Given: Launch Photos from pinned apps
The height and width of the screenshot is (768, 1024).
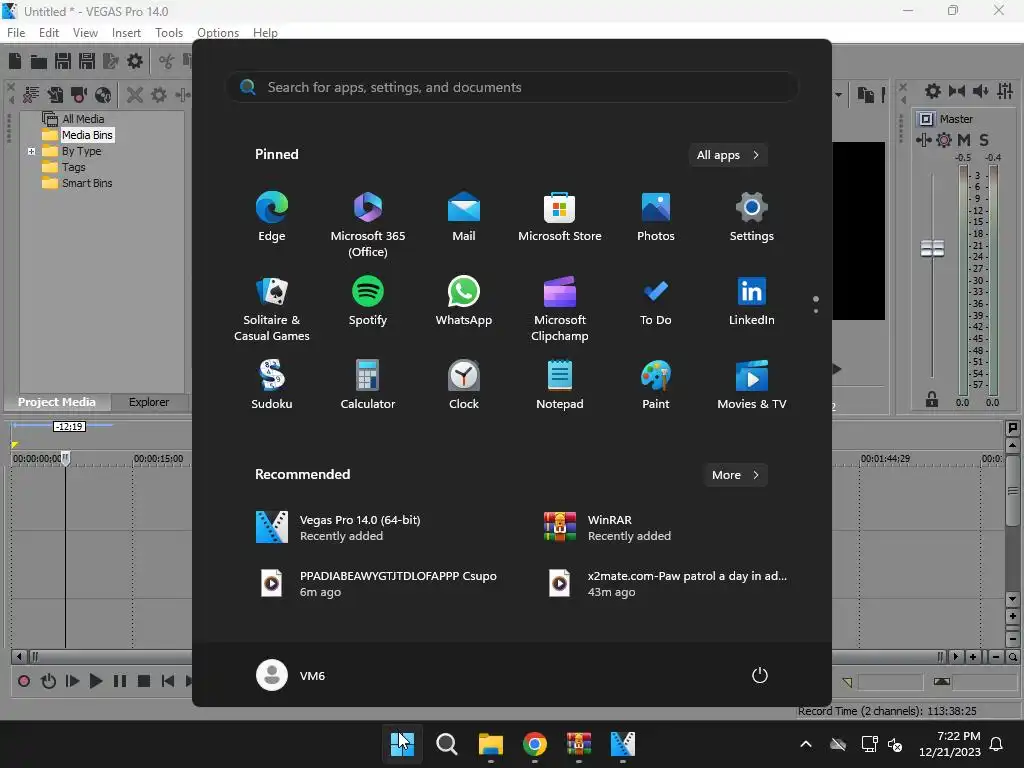Looking at the screenshot, I should (x=656, y=217).
